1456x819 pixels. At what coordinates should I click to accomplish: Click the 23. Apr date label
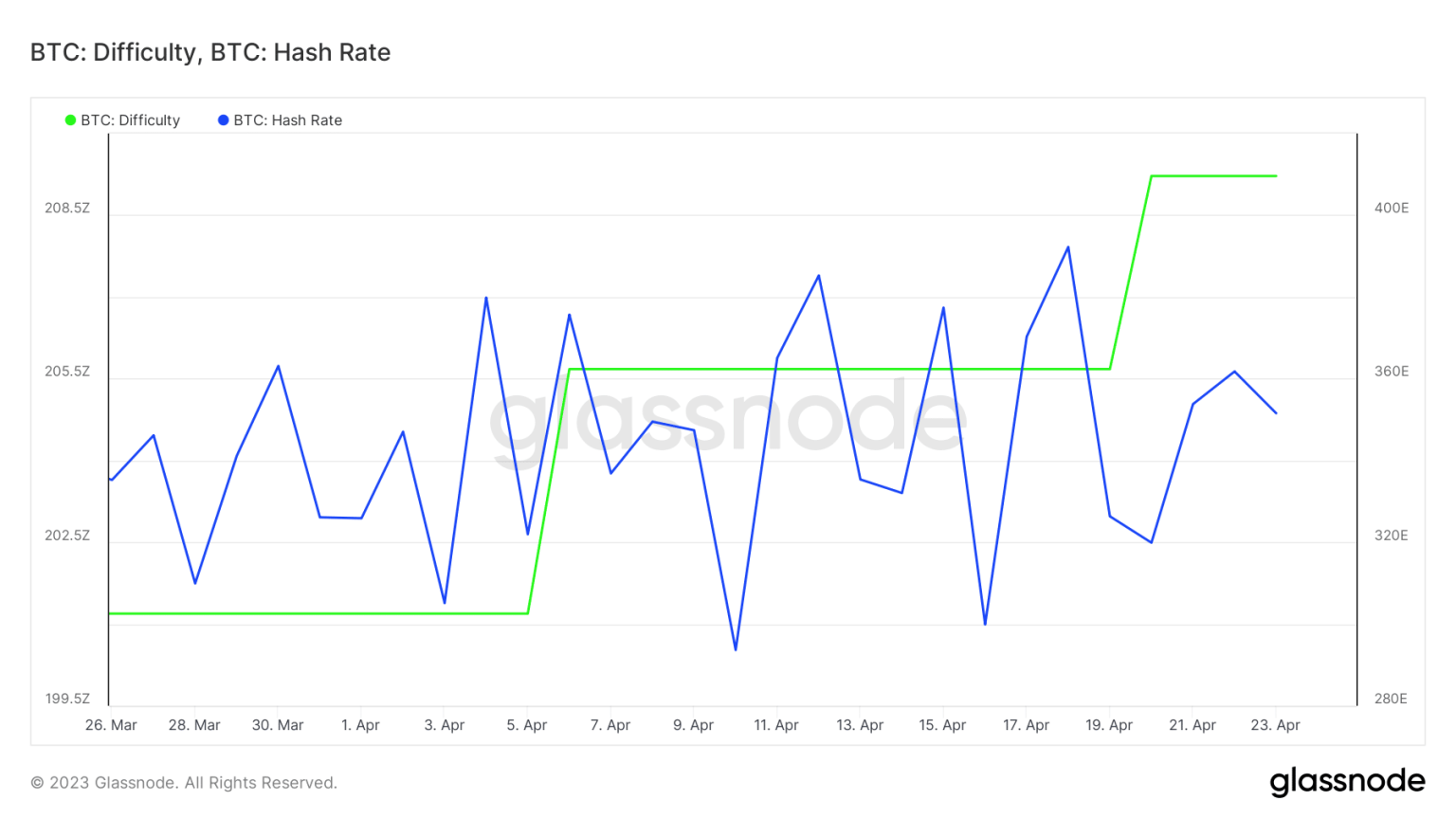(1275, 725)
